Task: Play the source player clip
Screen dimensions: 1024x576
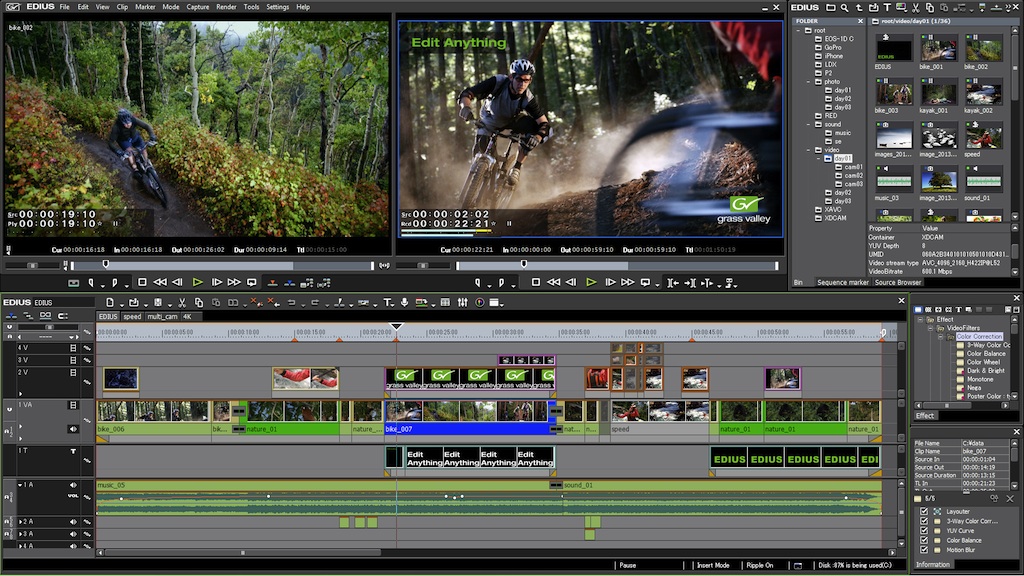Action: click(x=197, y=282)
